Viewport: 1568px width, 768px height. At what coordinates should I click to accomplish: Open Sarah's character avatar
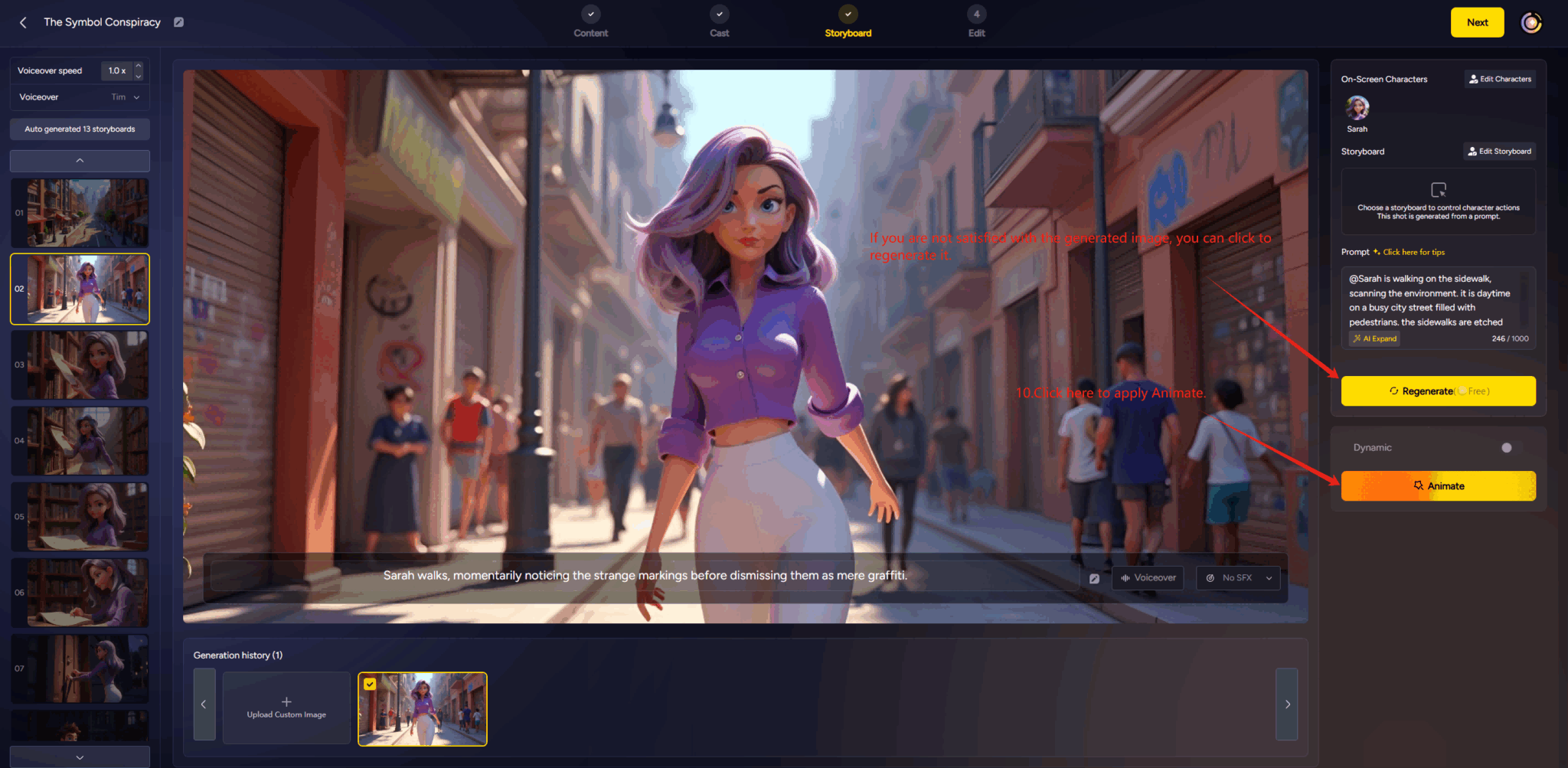point(1357,107)
